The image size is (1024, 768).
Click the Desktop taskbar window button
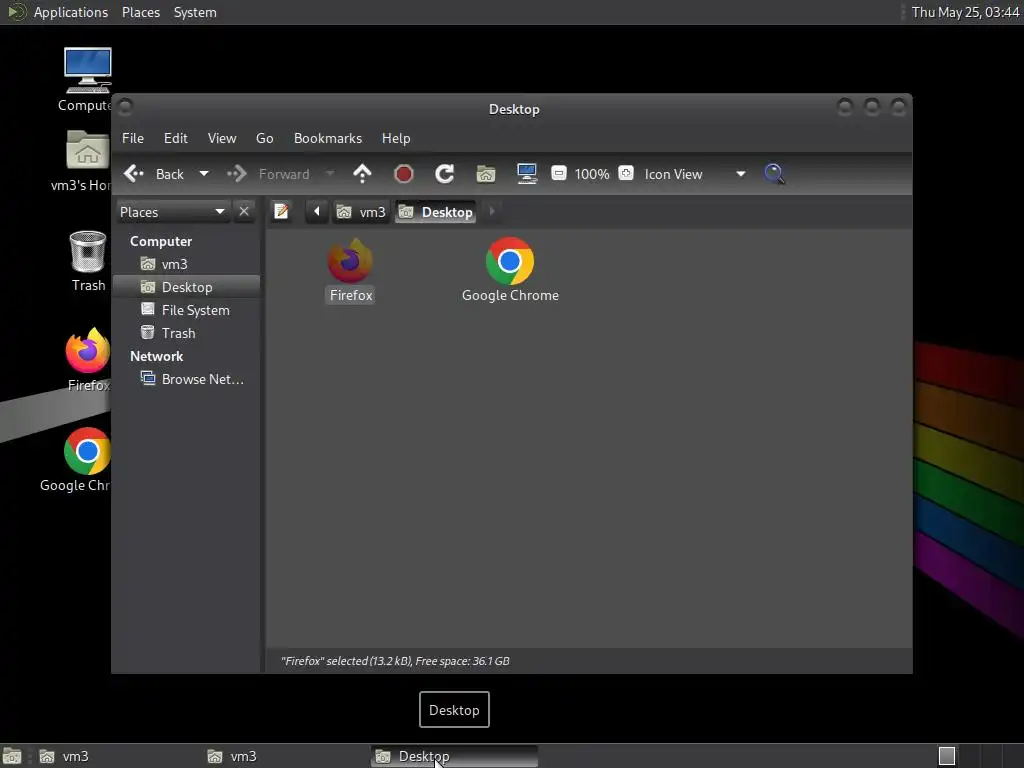(455, 756)
